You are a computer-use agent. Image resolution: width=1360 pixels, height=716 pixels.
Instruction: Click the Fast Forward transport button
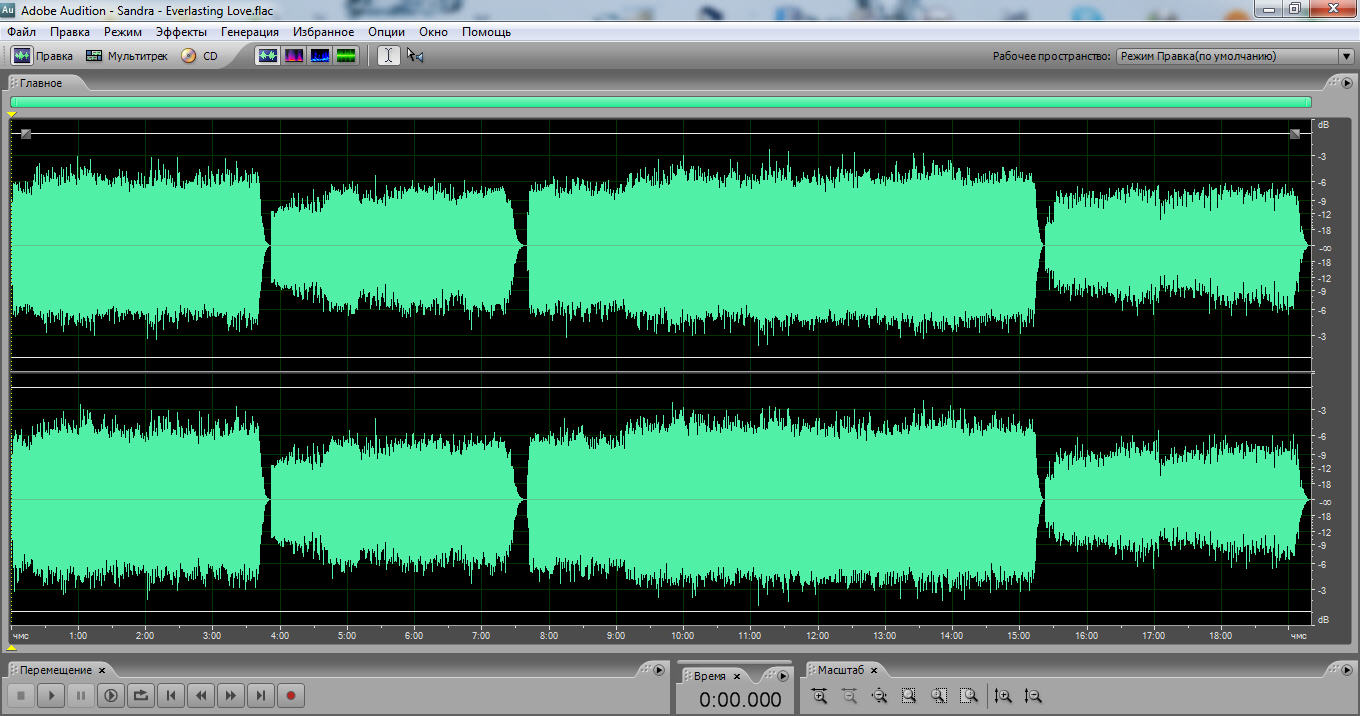231,695
